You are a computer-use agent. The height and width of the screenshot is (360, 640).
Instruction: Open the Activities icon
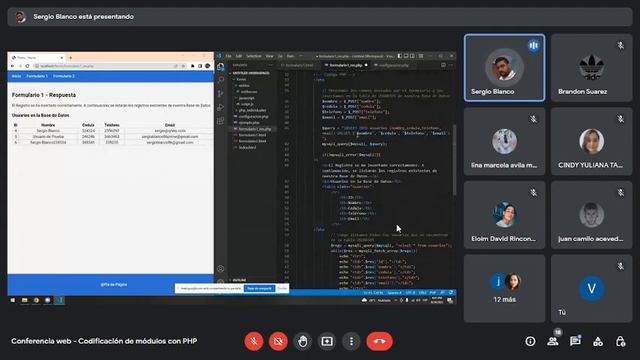coord(598,341)
